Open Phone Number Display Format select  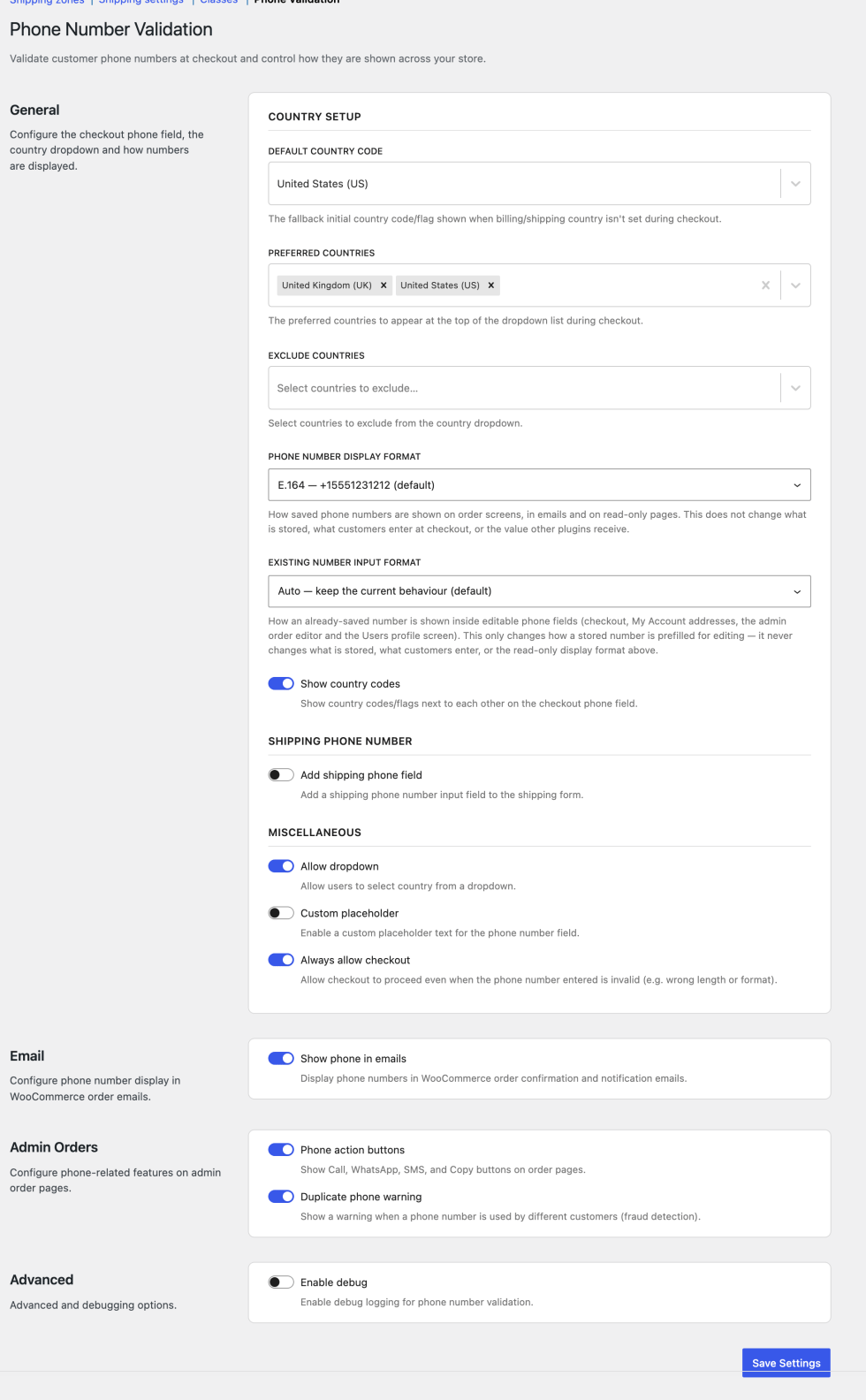click(x=539, y=485)
